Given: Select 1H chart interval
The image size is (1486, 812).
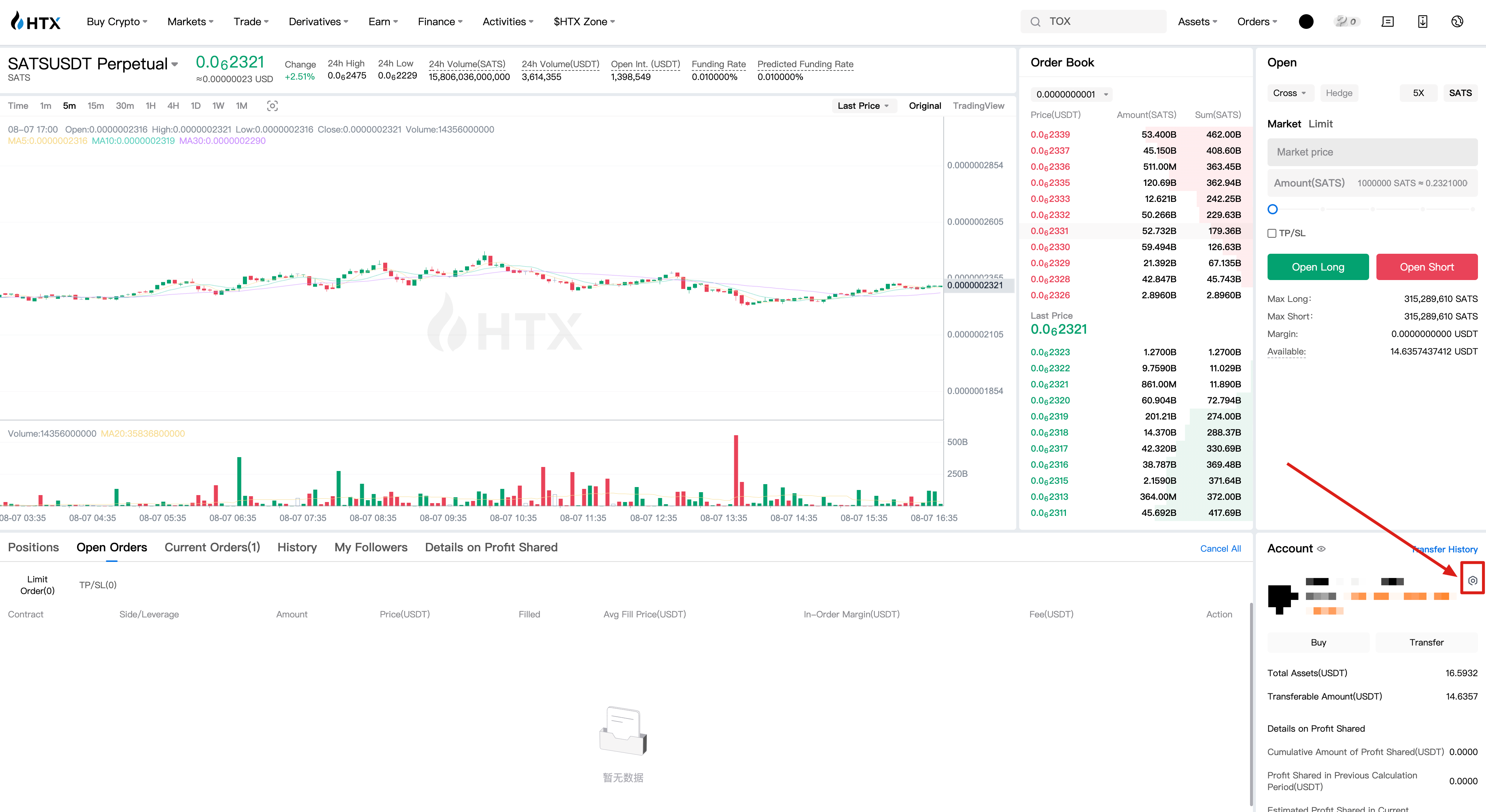Looking at the screenshot, I should point(150,106).
